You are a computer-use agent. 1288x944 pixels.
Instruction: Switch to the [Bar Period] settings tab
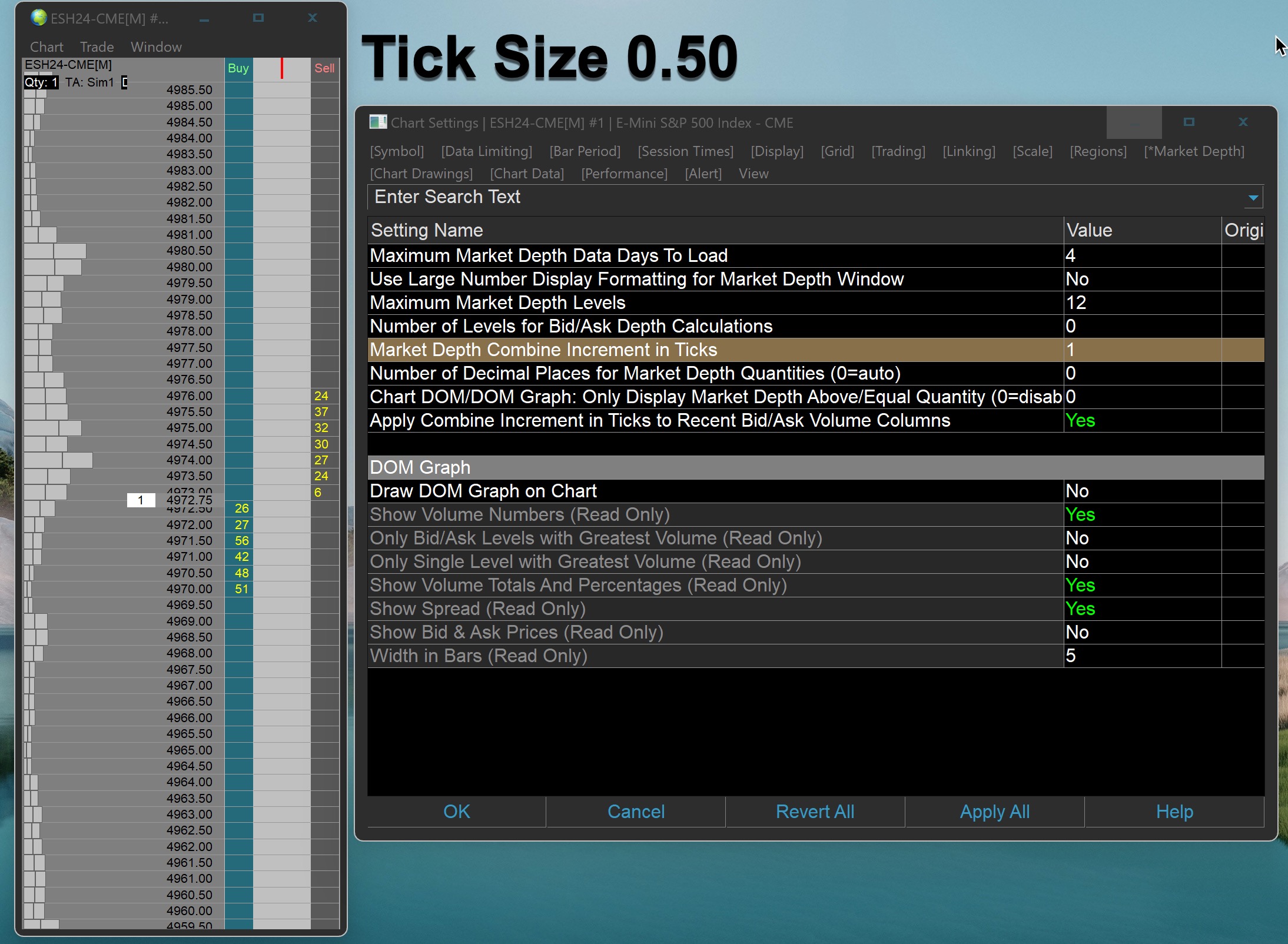pos(585,151)
